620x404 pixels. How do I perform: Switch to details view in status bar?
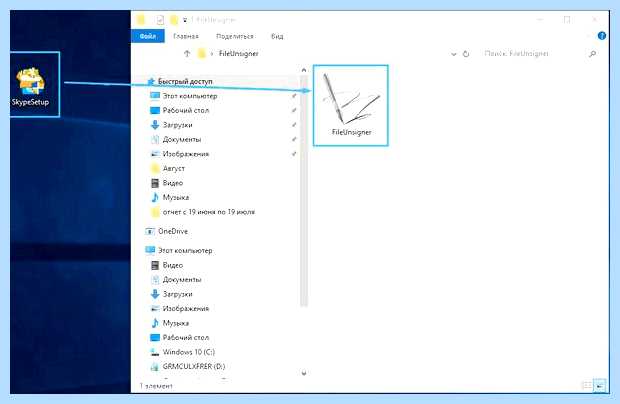click(587, 385)
